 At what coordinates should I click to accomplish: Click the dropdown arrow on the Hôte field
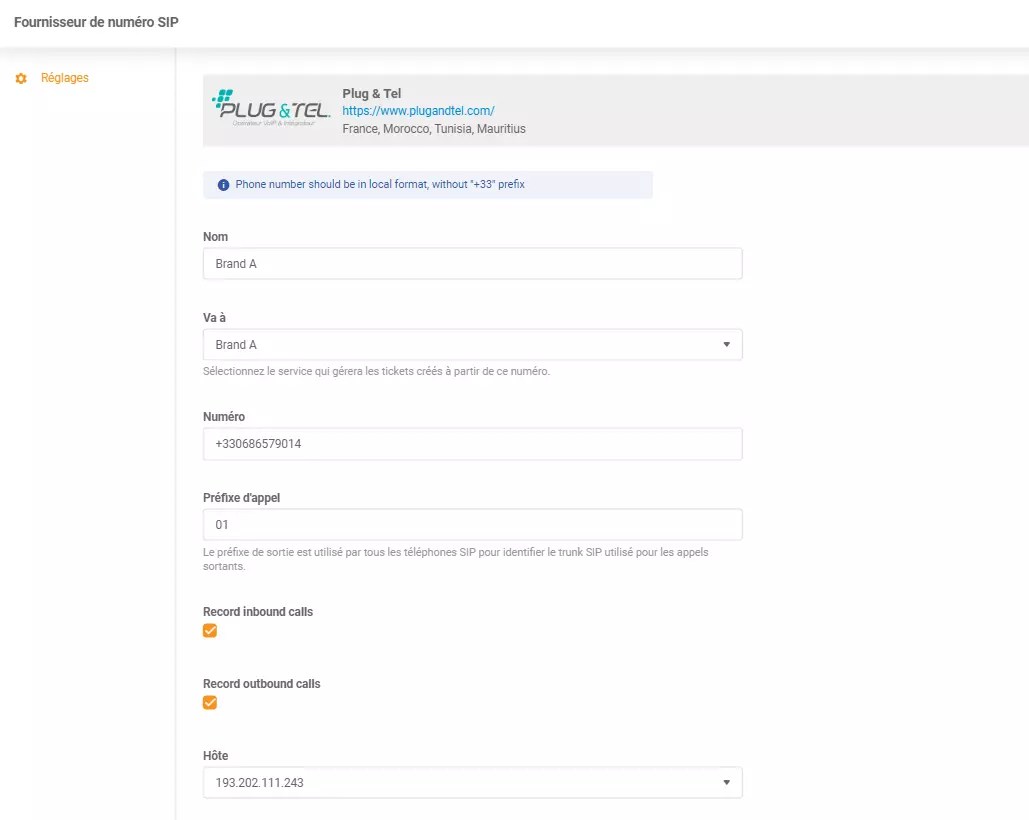click(726, 782)
